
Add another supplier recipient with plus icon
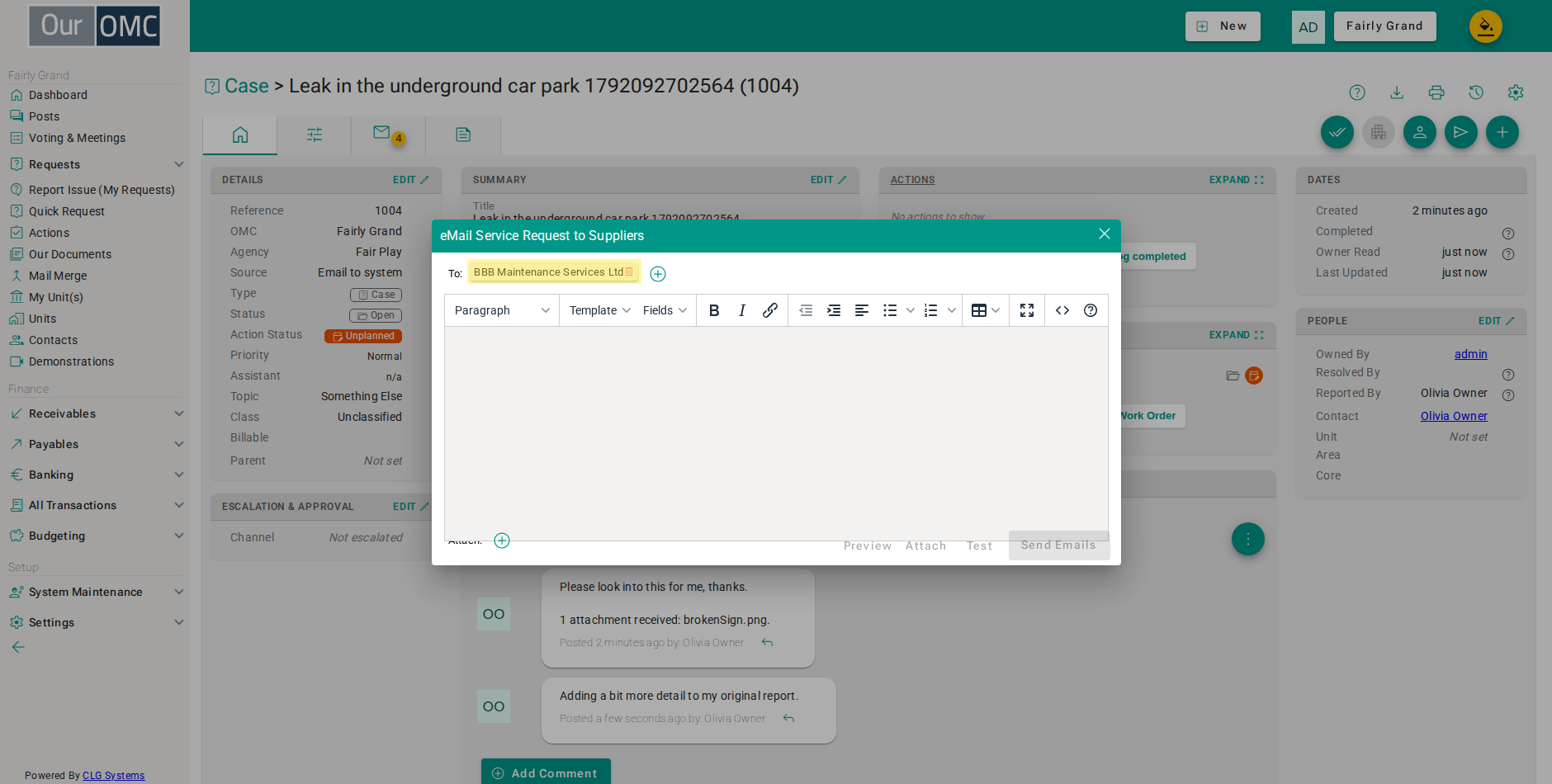[658, 274]
